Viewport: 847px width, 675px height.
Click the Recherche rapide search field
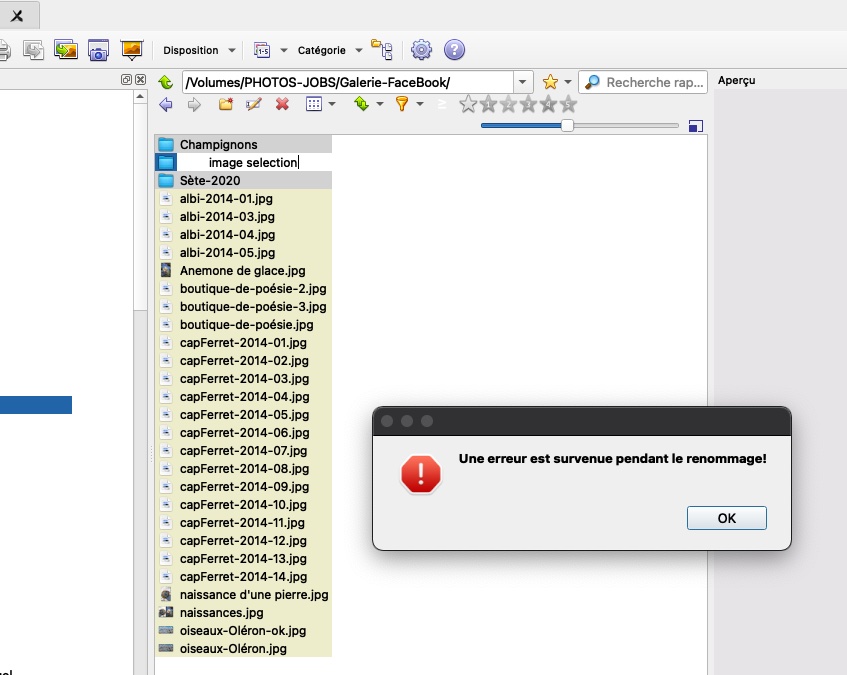click(x=643, y=82)
